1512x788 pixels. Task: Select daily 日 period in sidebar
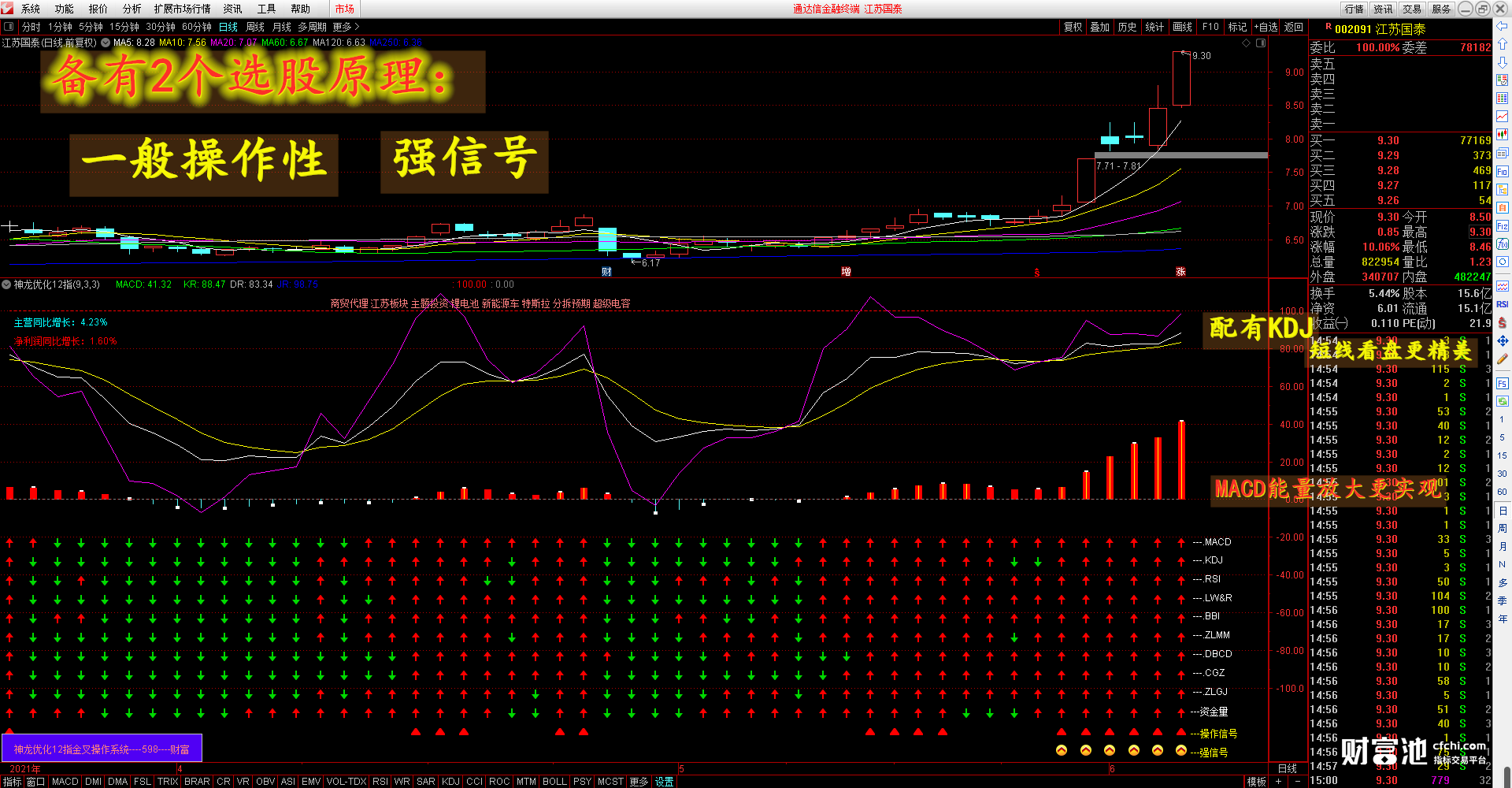pos(1502,511)
